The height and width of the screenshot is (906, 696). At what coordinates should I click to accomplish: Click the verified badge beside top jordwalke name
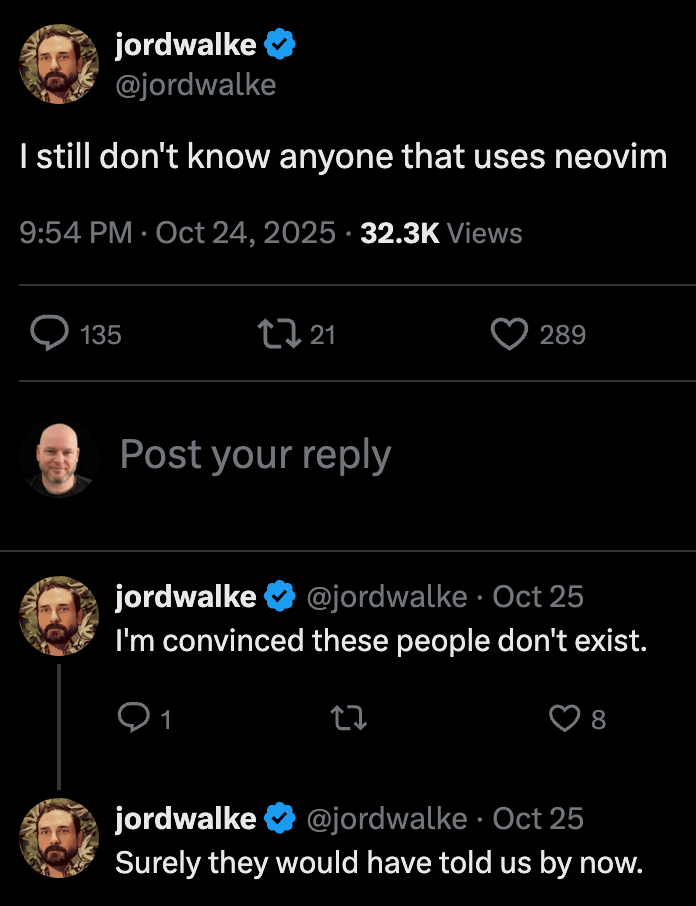pyautogui.click(x=279, y=44)
